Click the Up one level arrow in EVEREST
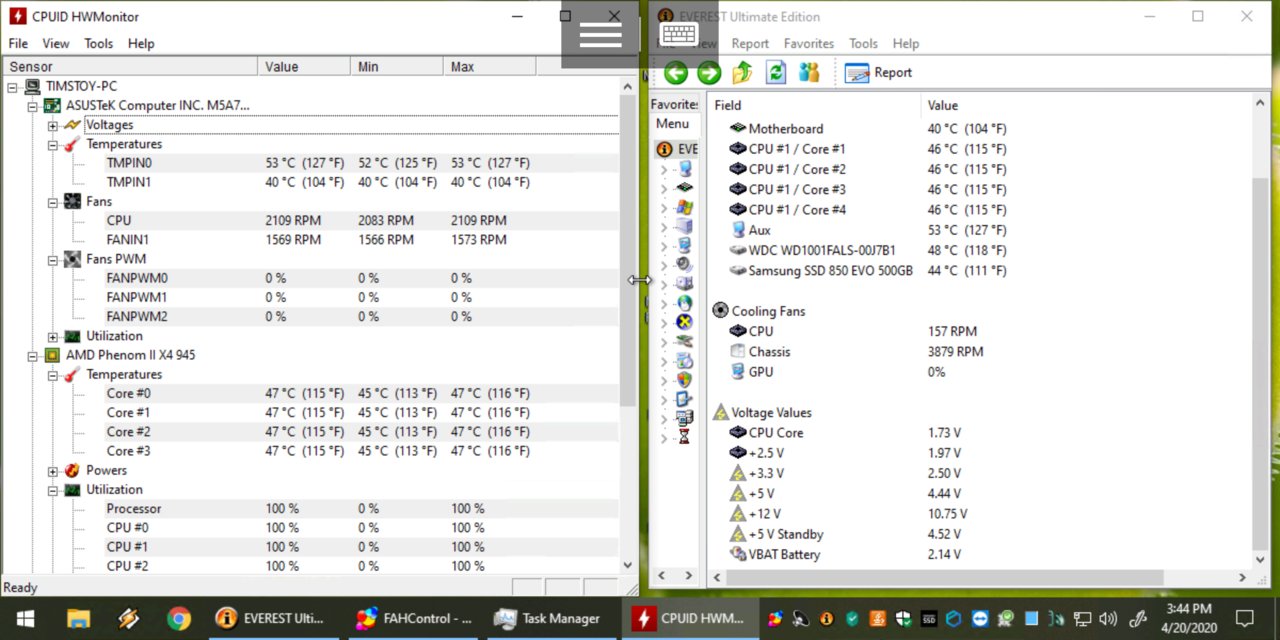This screenshot has height=640, width=1280. pos(742,72)
